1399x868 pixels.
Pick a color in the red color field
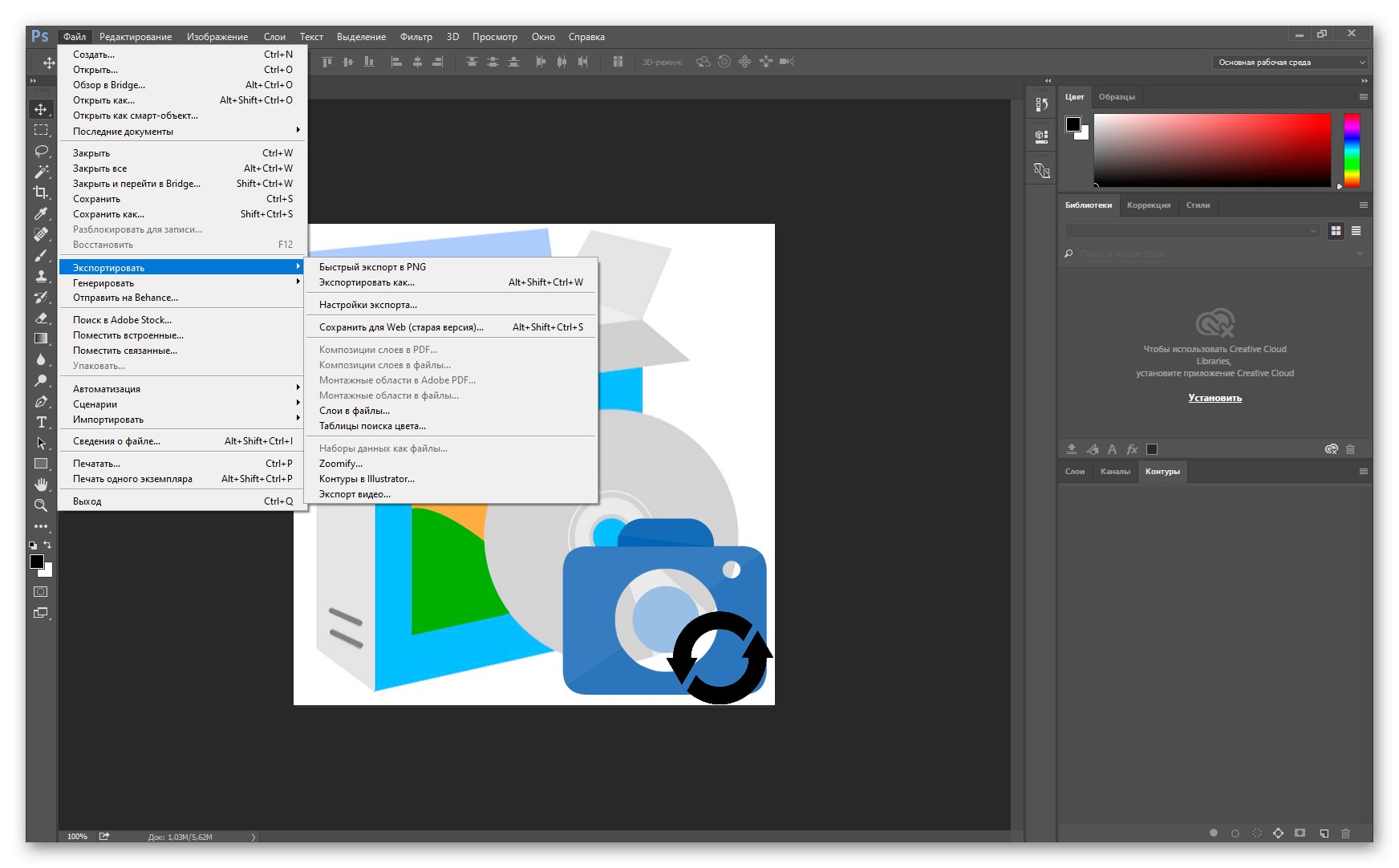tap(1212, 150)
